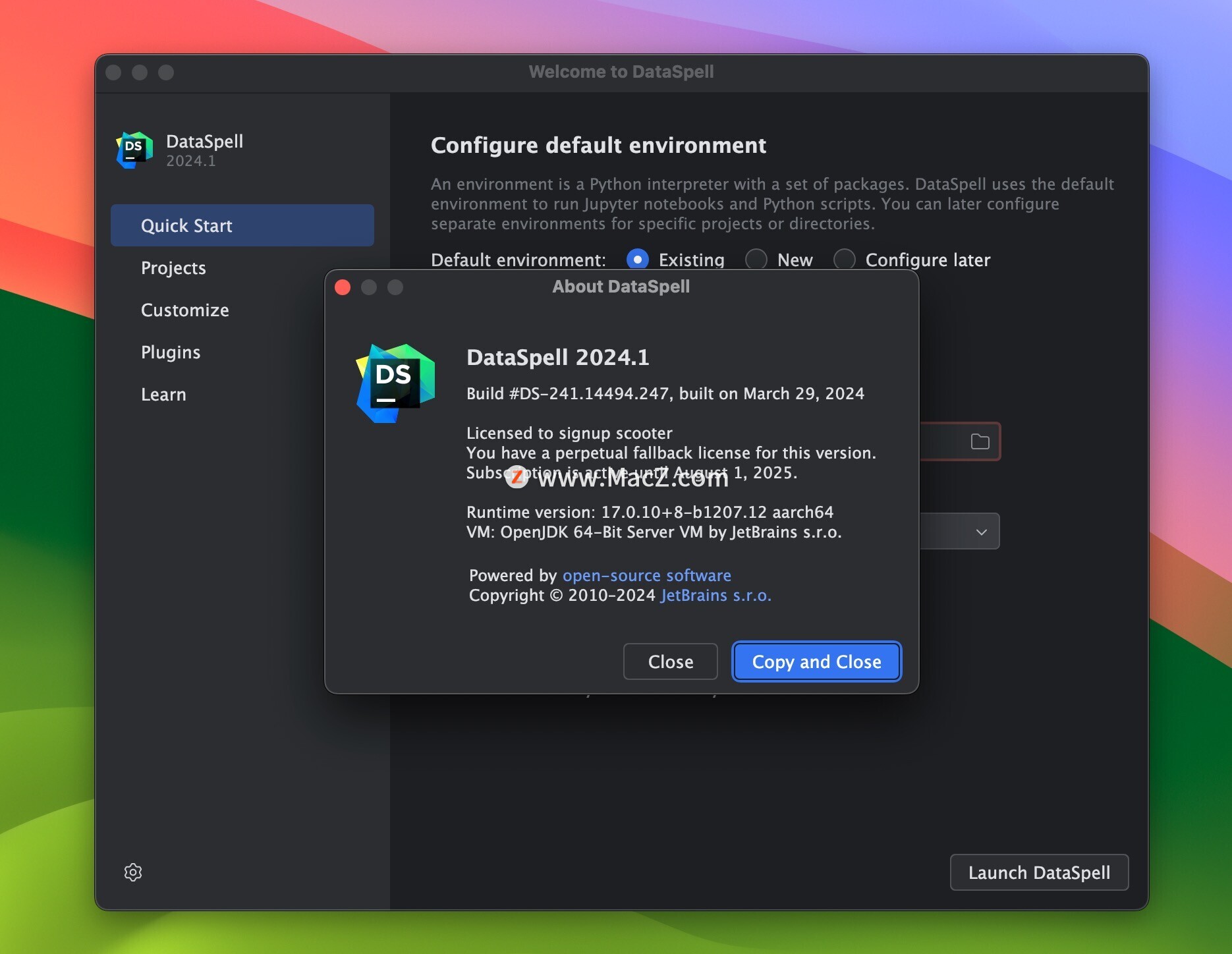Go to the Customize section

point(184,310)
